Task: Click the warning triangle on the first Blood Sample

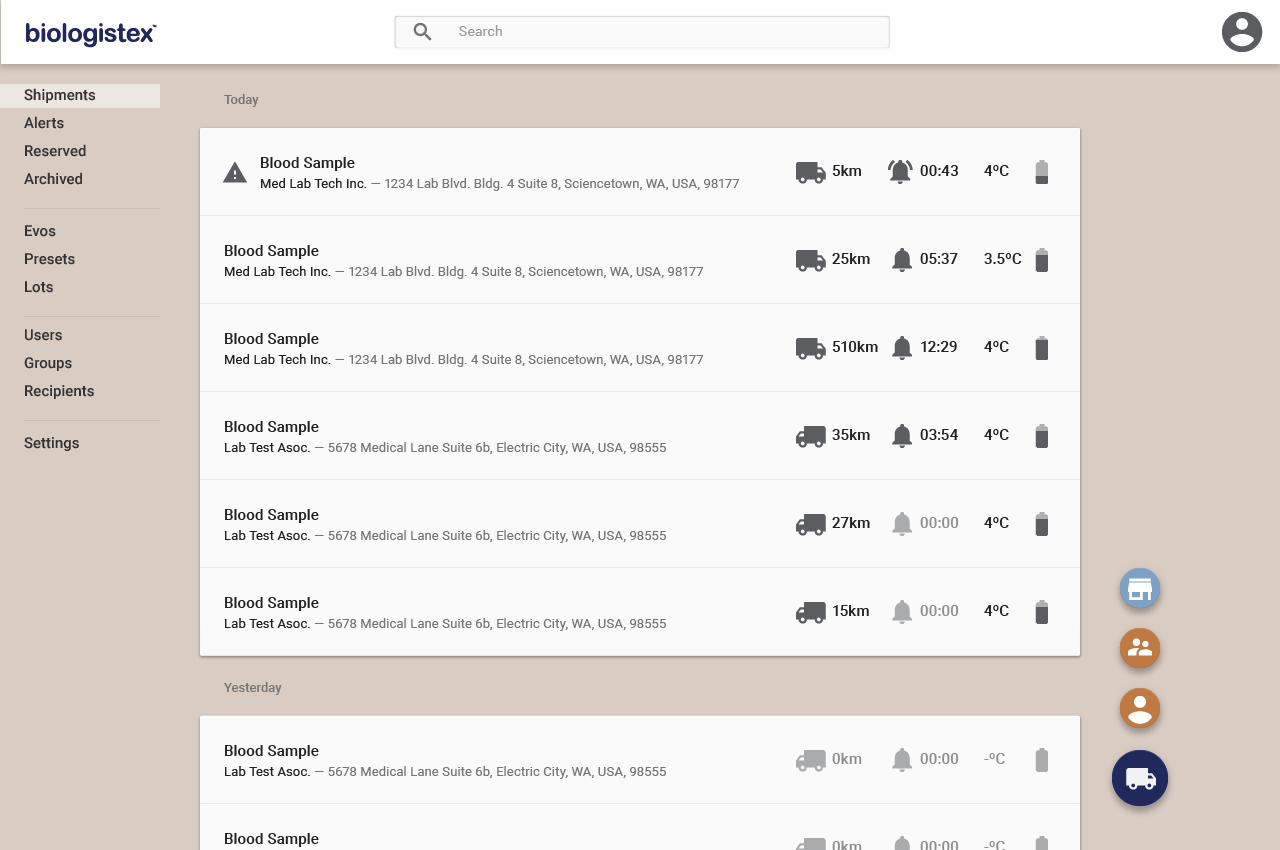Action: (235, 171)
